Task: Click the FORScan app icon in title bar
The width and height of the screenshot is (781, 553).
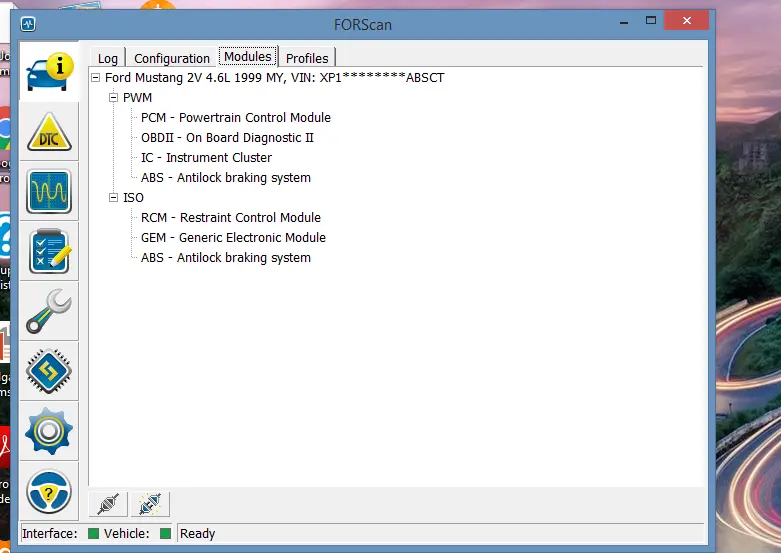Action: [28, 24]
